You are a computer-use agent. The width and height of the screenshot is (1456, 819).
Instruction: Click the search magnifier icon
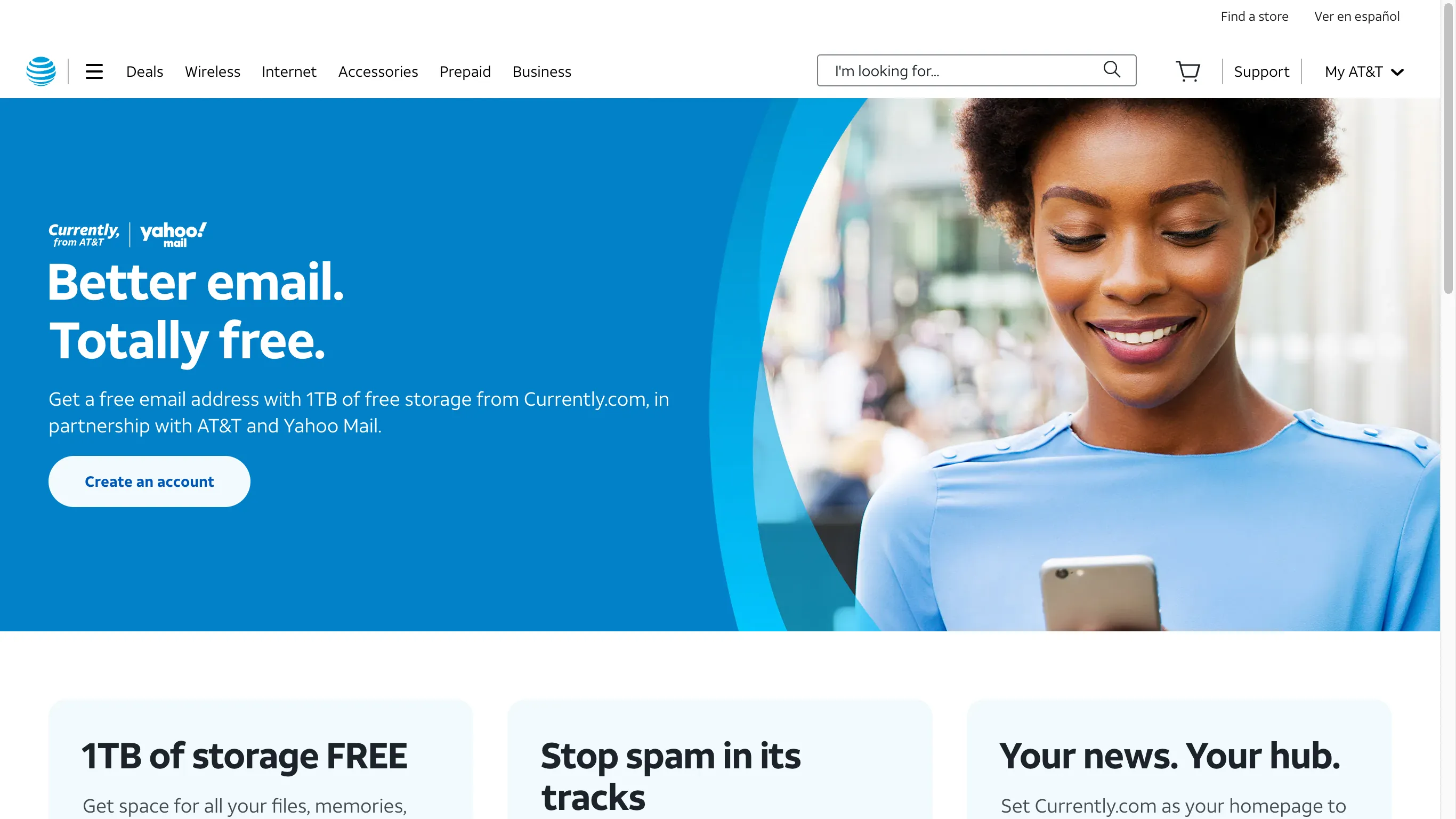[1112, 70]
